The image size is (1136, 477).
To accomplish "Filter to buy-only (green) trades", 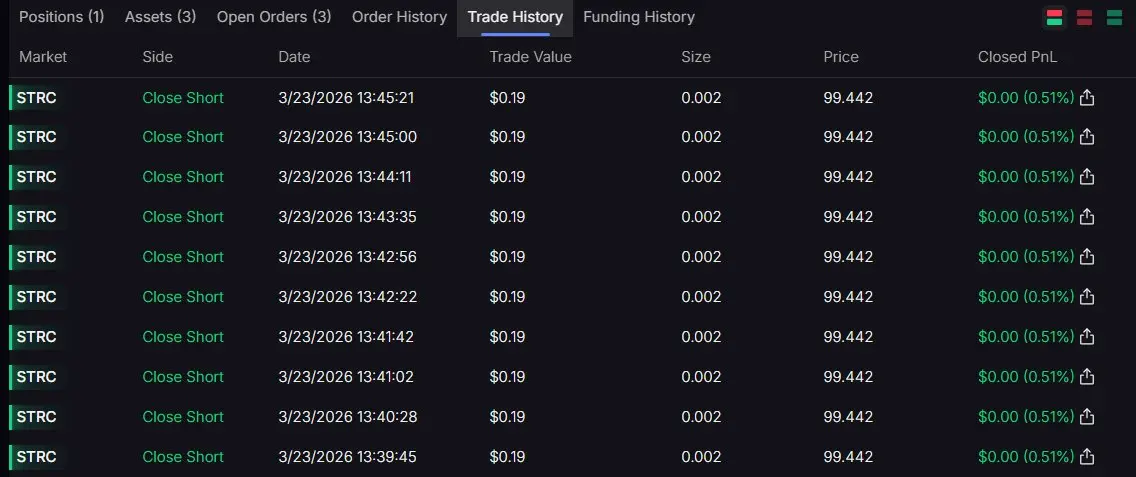I will (1113, 17).
